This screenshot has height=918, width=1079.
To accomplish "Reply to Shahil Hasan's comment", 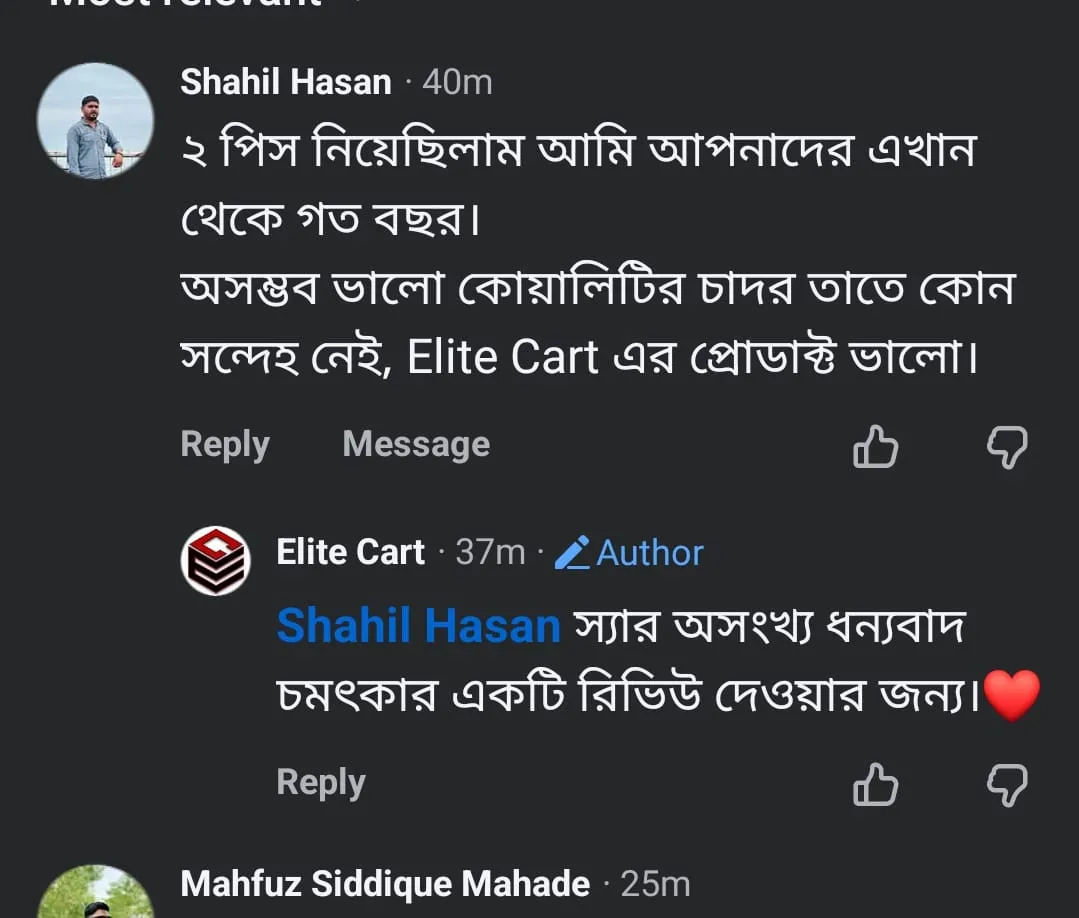I will [225, 444].
